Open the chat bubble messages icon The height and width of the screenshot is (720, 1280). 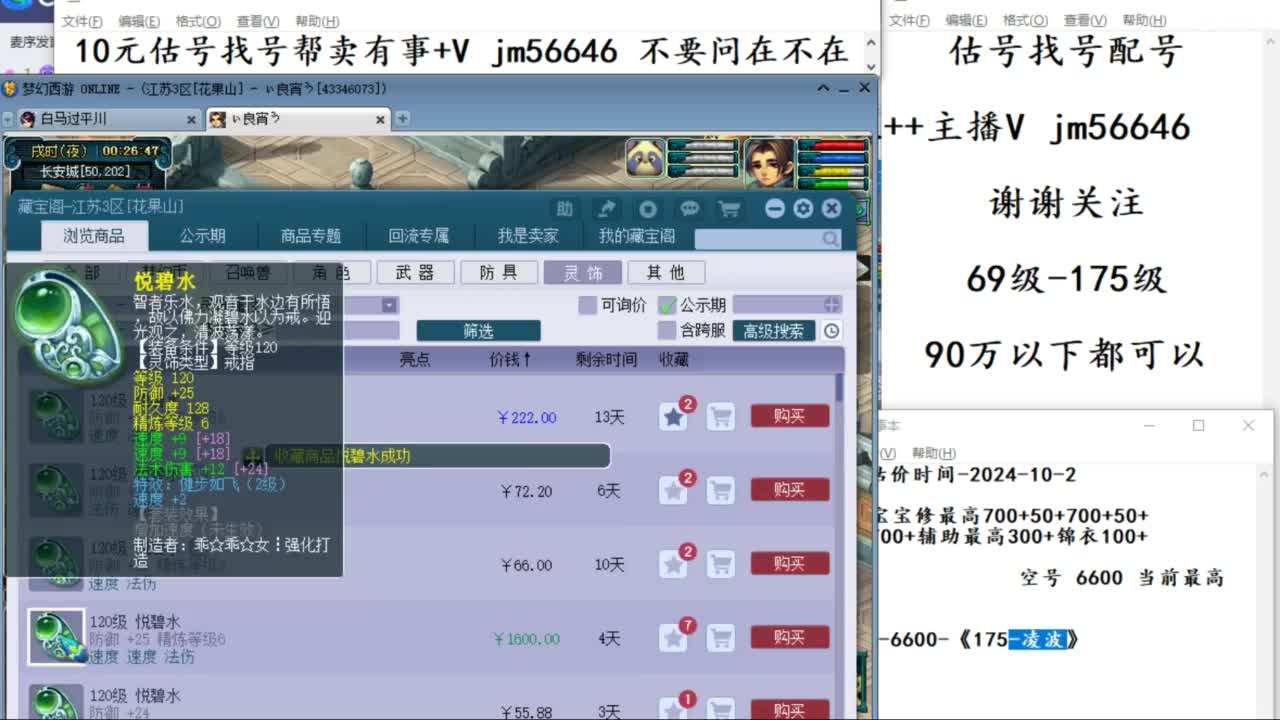pyautogui.click(x=689, y=209)
